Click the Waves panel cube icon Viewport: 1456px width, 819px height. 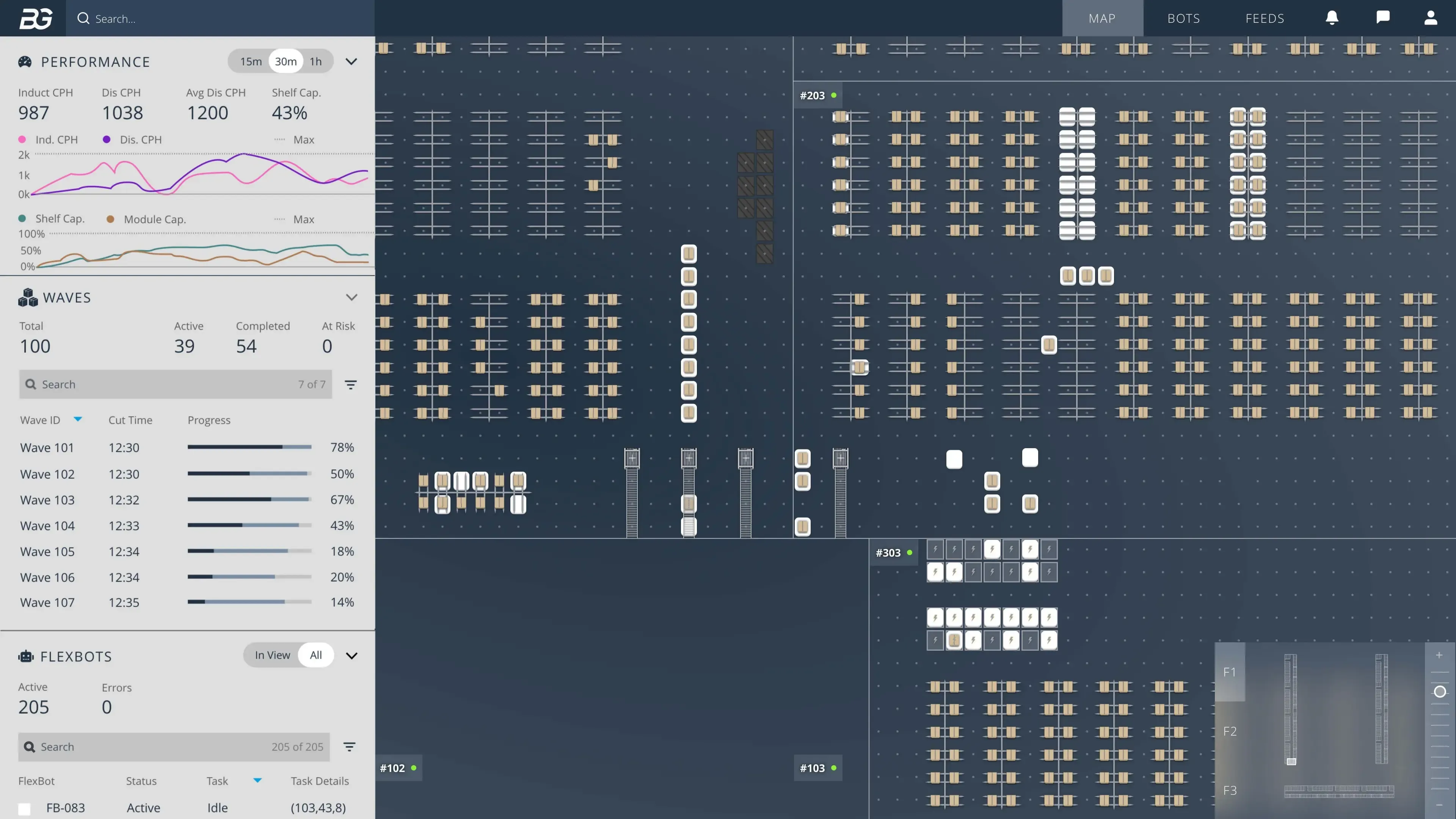point(27,297)
